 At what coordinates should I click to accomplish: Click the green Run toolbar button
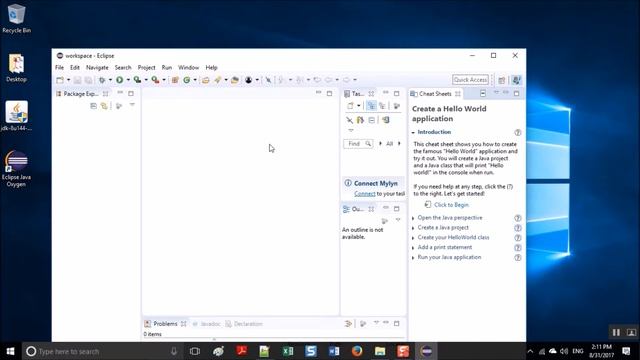(x=120, y=80)
